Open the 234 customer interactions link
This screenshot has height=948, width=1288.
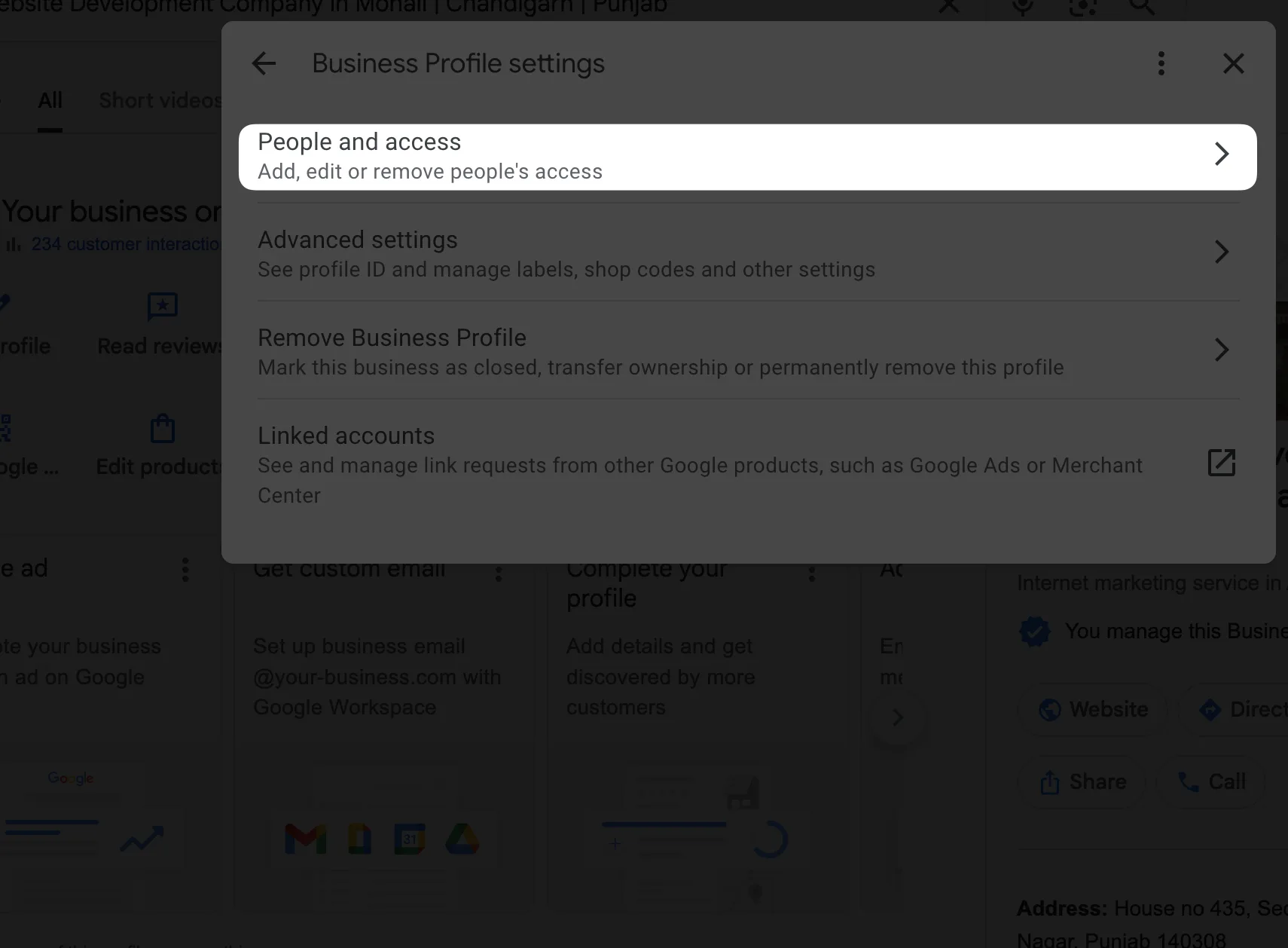[126, 244]
